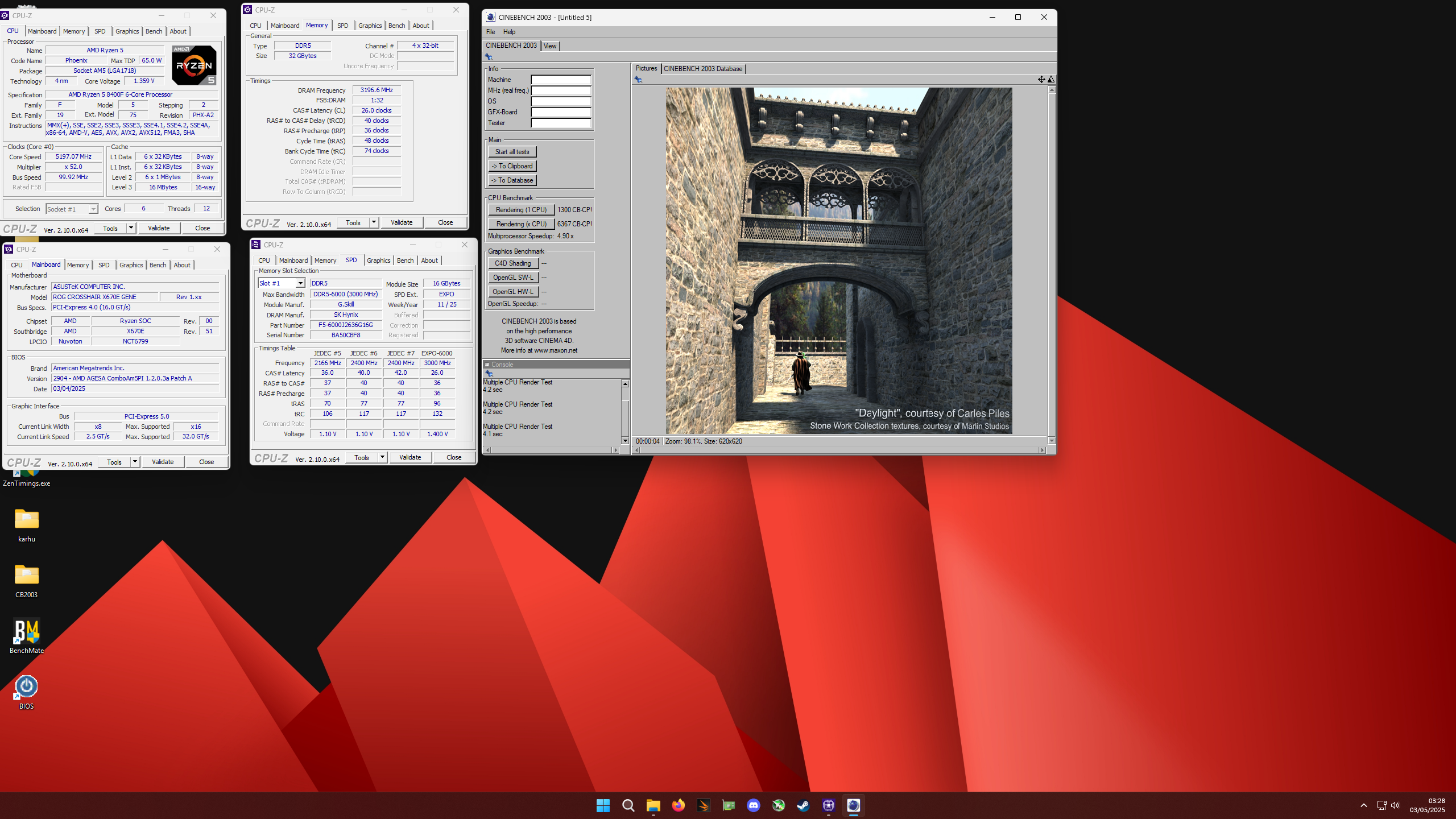Switch to CINEBENCH taskbar icon
The width and height of the screenshot is (1456, 819).
[853, 805]
